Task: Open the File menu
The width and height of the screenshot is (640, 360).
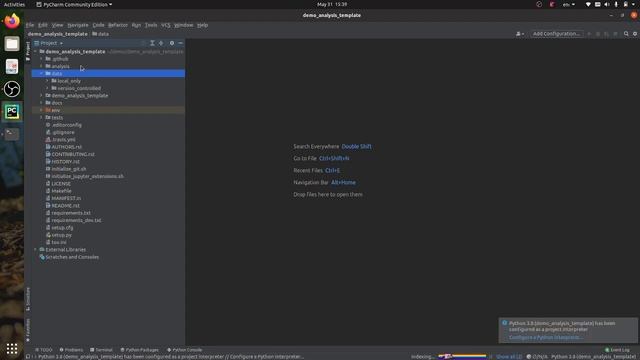Action: coord(30,25)
